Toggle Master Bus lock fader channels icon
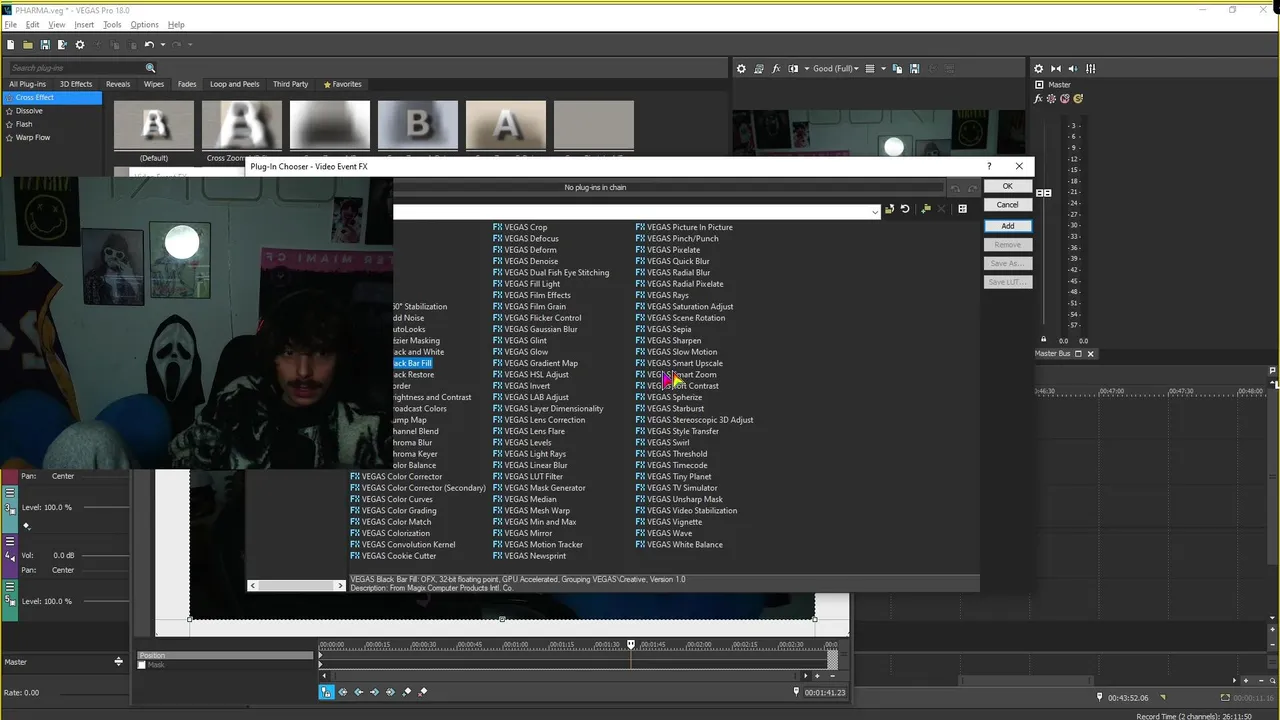This screenshot has width=1280, height=720. click(x=1044, y=340)
